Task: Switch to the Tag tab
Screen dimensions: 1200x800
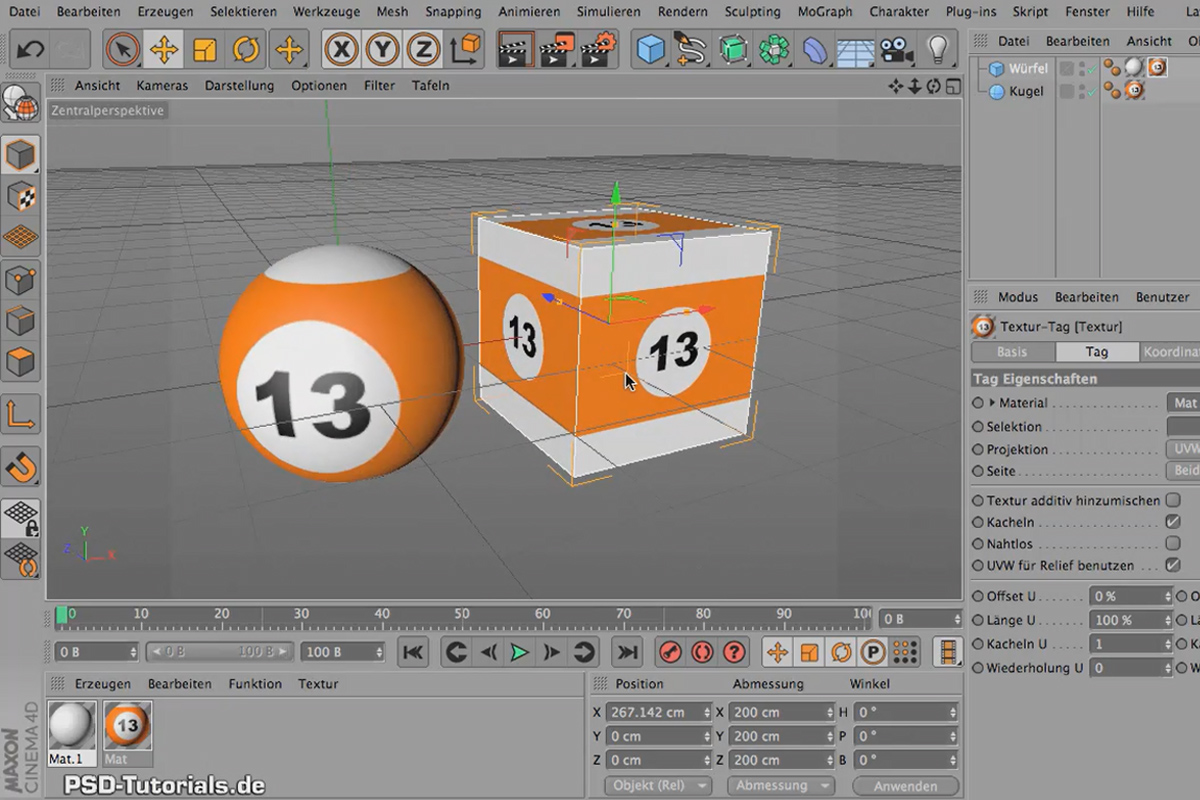Action: click(1097, 352)
